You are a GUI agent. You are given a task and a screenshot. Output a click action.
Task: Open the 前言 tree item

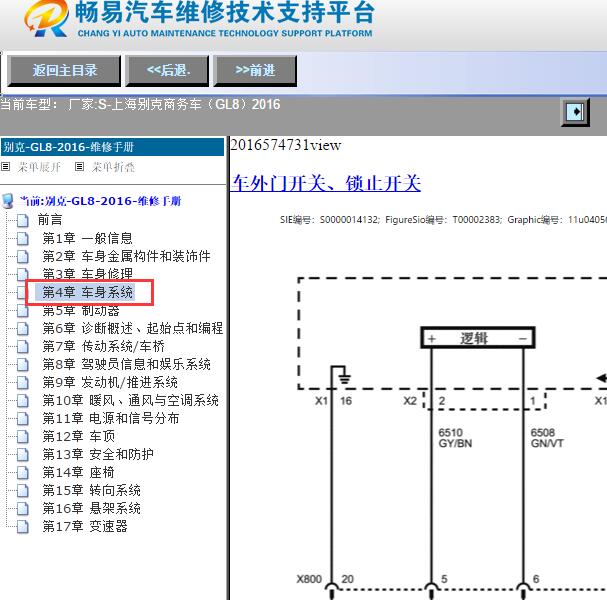(50, 220)
